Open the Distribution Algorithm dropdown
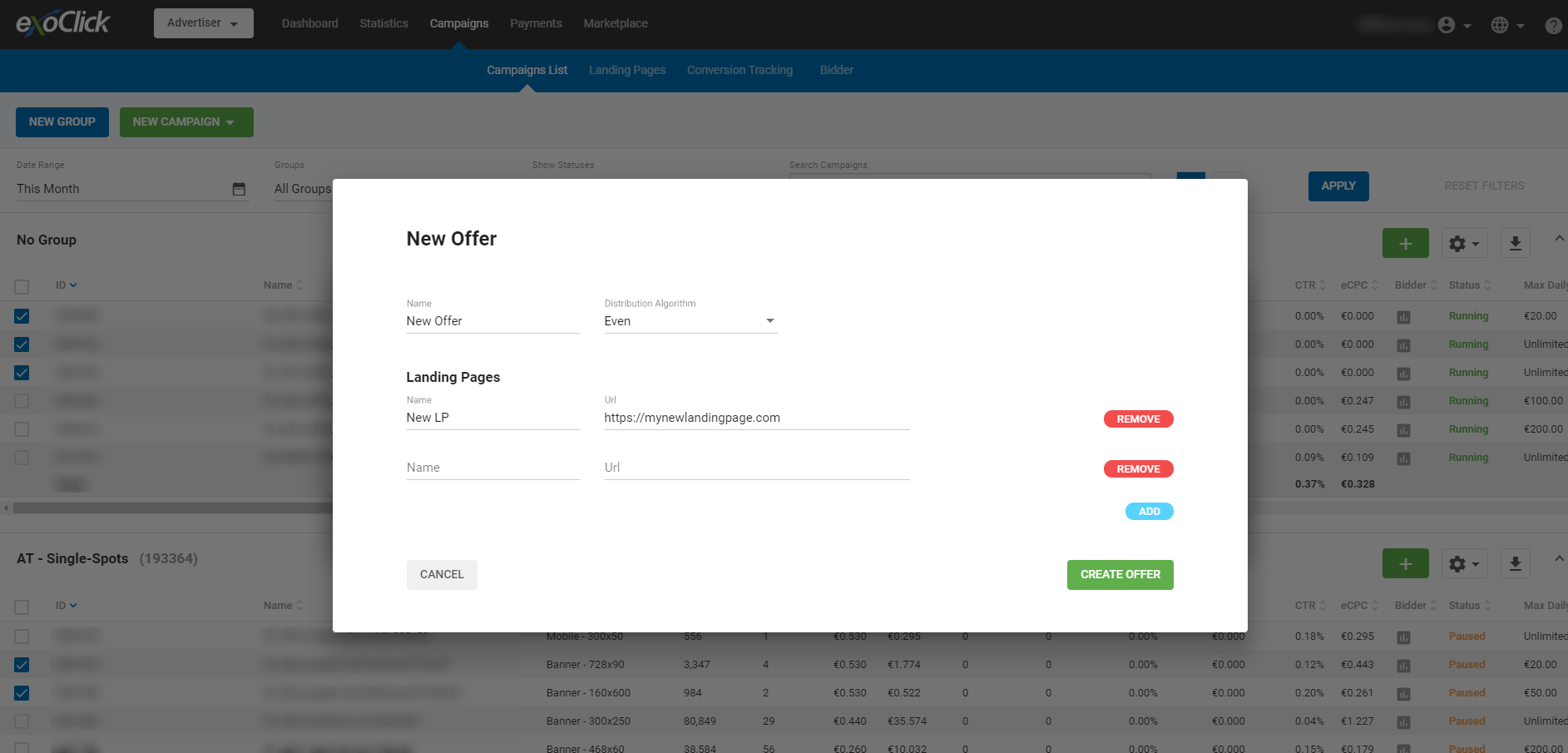The height and width of the screenshot is (753, 1568). pos(690,321)
